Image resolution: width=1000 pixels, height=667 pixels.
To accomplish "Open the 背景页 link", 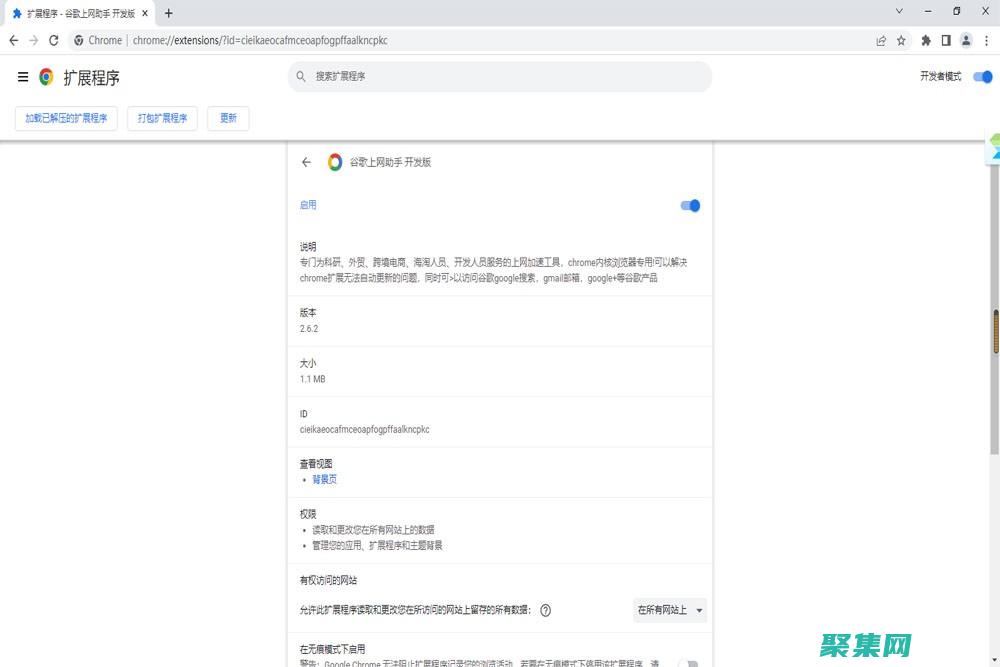I will click(x=325, y=479).
